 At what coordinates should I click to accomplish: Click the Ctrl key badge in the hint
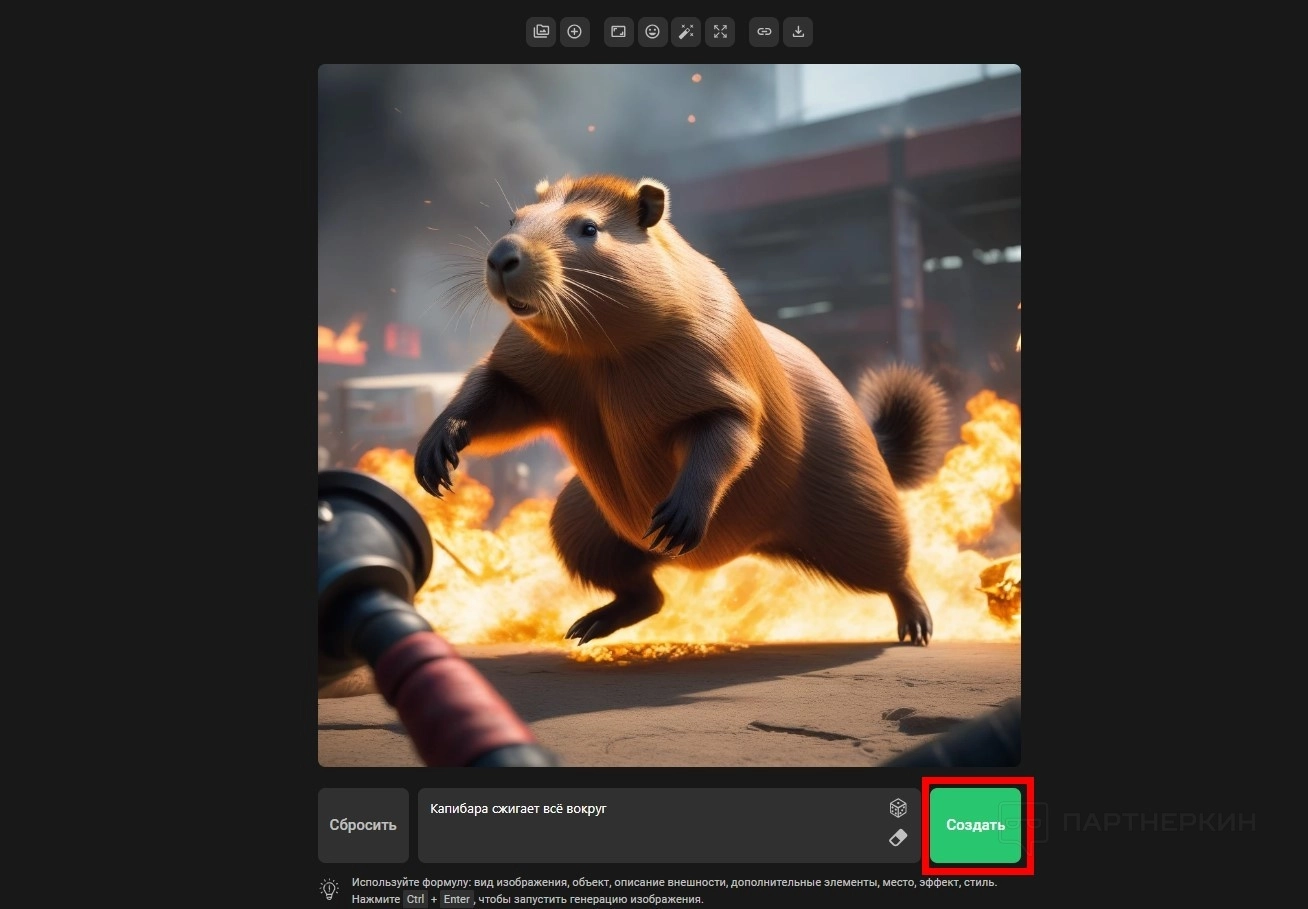coord(415,899)
